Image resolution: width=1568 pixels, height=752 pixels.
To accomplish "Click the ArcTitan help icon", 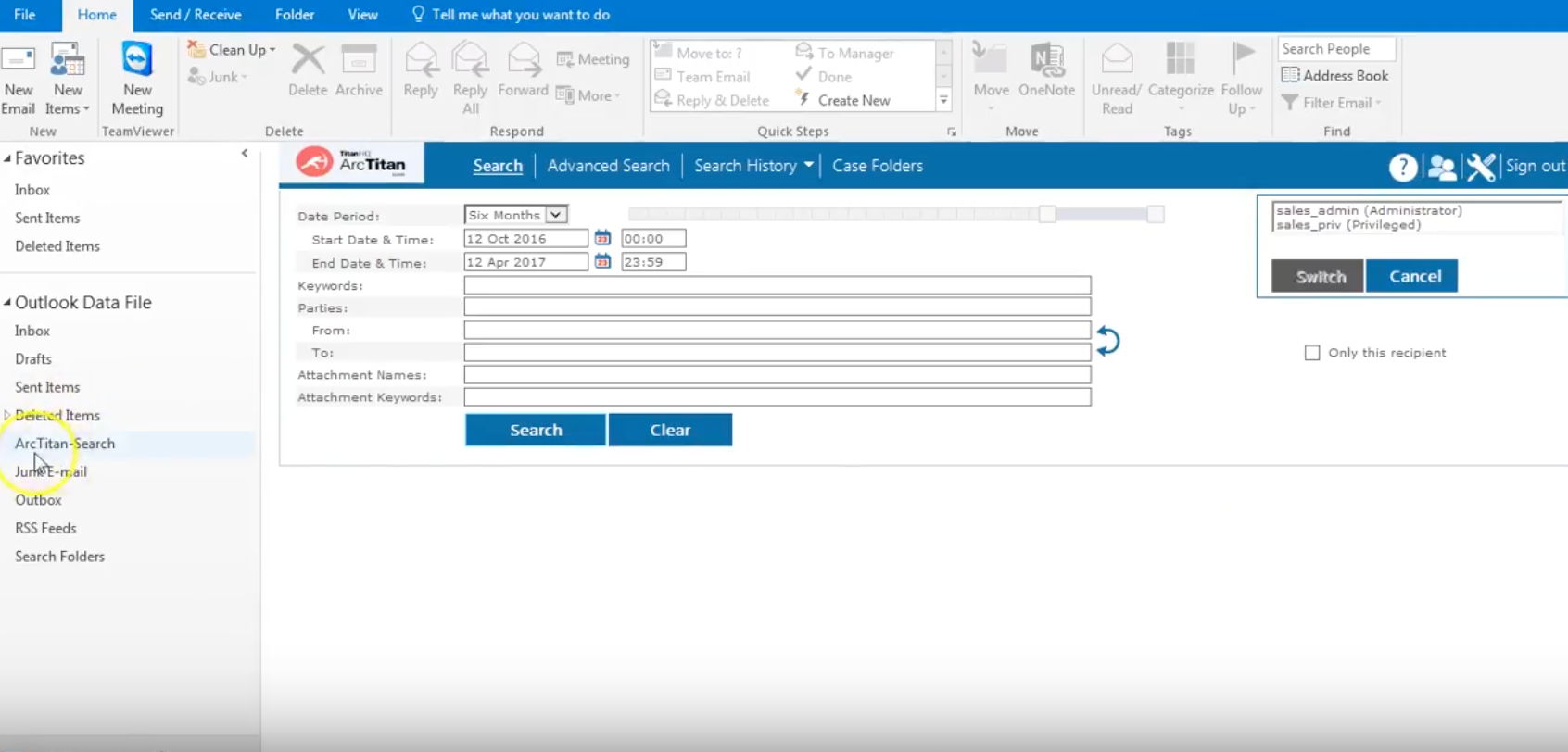I will click(x=1402, y=167).
